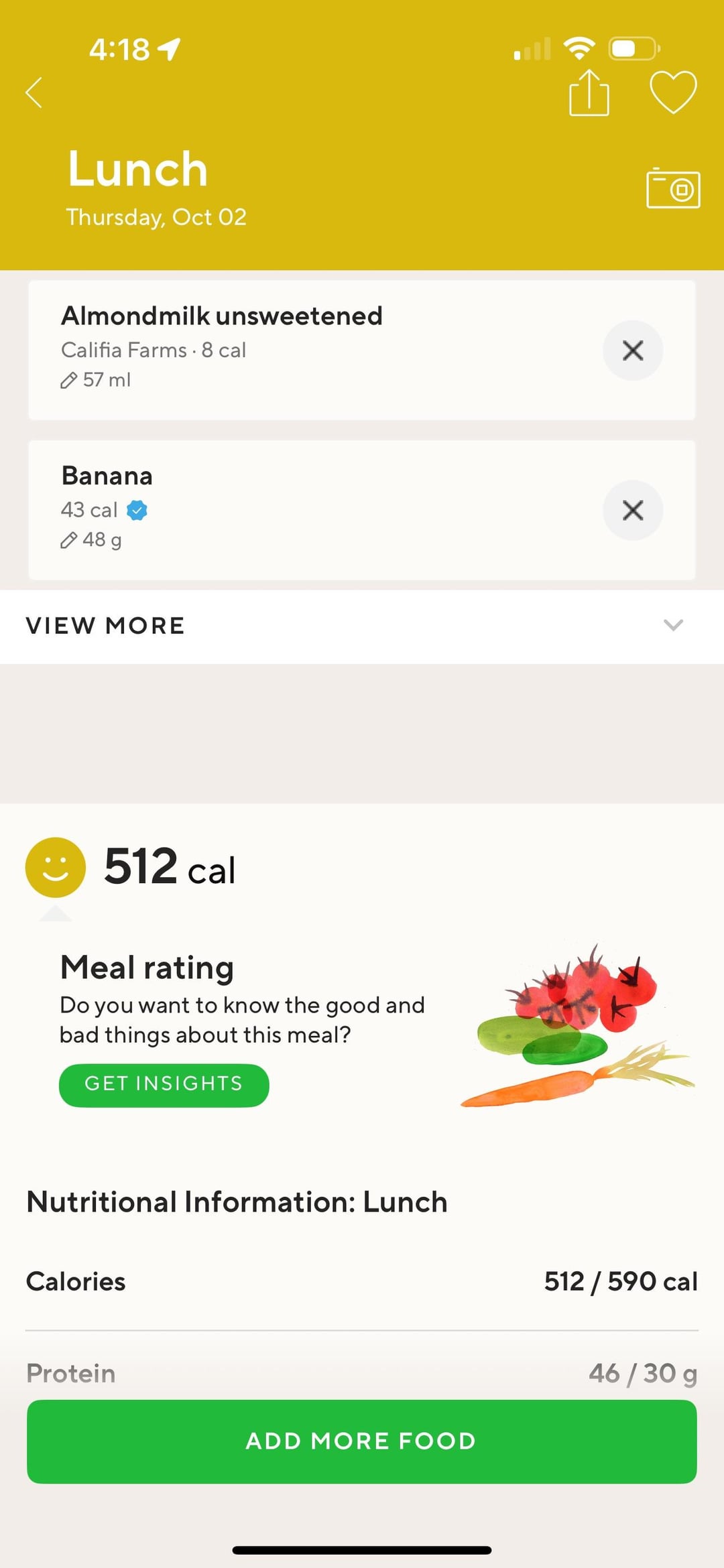Favorite this meal with heart icon

click(x=673, y=92)
